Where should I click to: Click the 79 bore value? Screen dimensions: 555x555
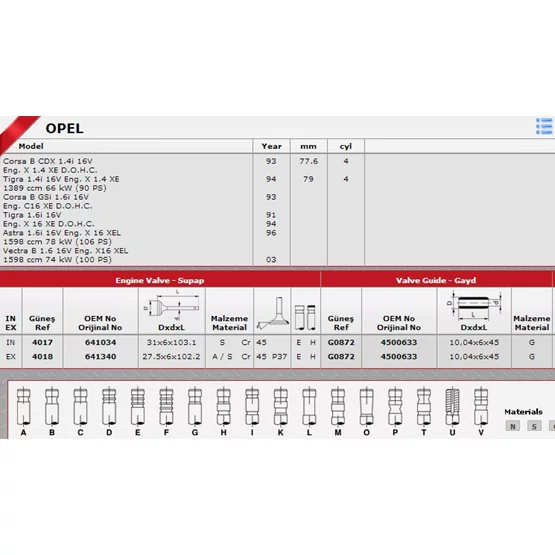pyautogui.click(x=308, y=179)
